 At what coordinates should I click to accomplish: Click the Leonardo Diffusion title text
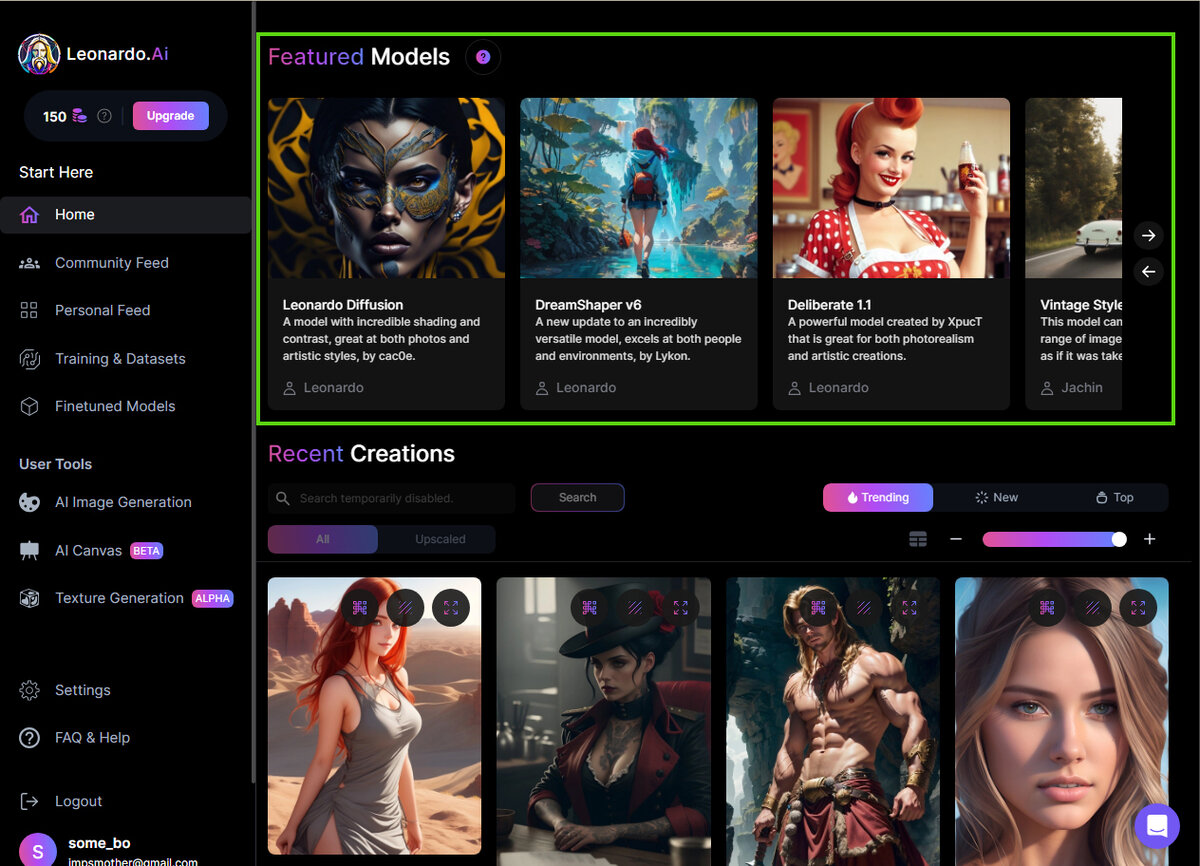pos(343,305)
